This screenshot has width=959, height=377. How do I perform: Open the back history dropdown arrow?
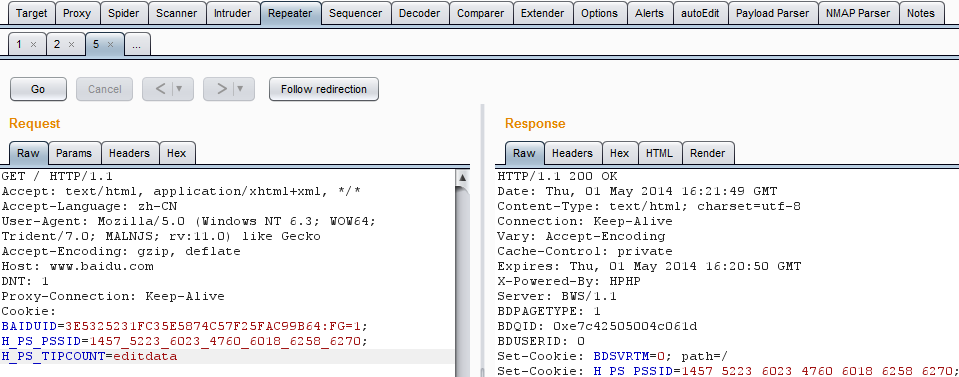(x=180, y=89)
